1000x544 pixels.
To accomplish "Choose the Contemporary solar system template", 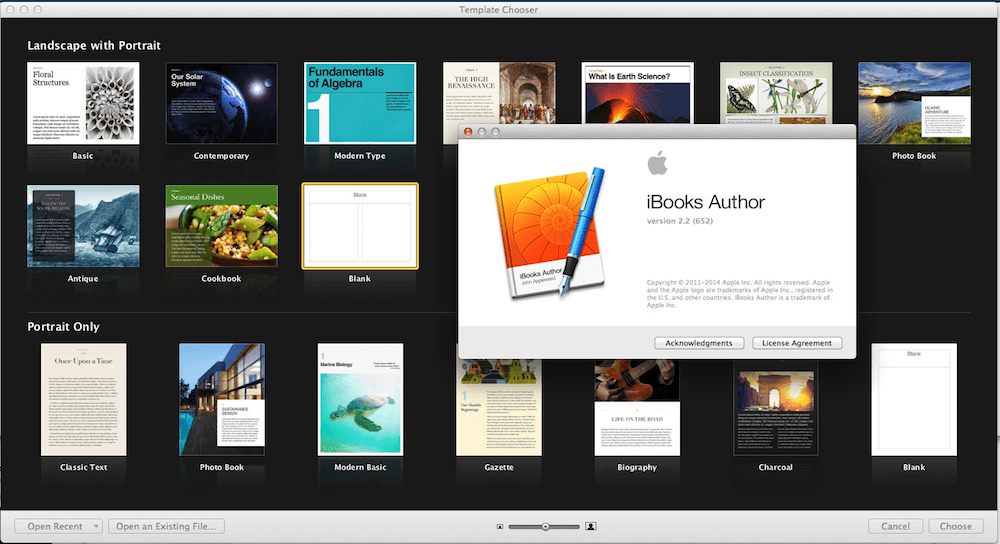I will 221,103.
